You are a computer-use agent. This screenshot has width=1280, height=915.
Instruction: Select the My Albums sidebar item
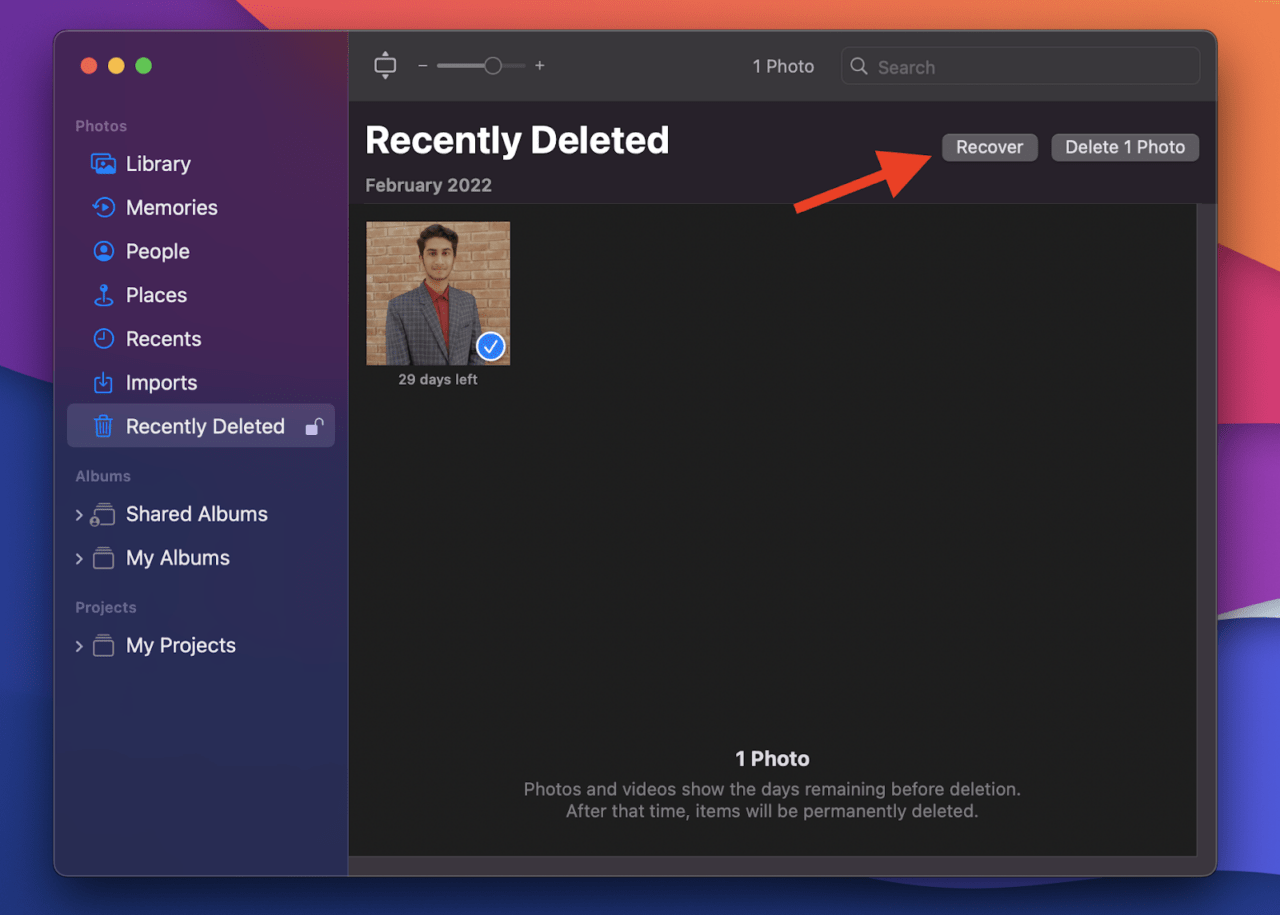(178, 558)
